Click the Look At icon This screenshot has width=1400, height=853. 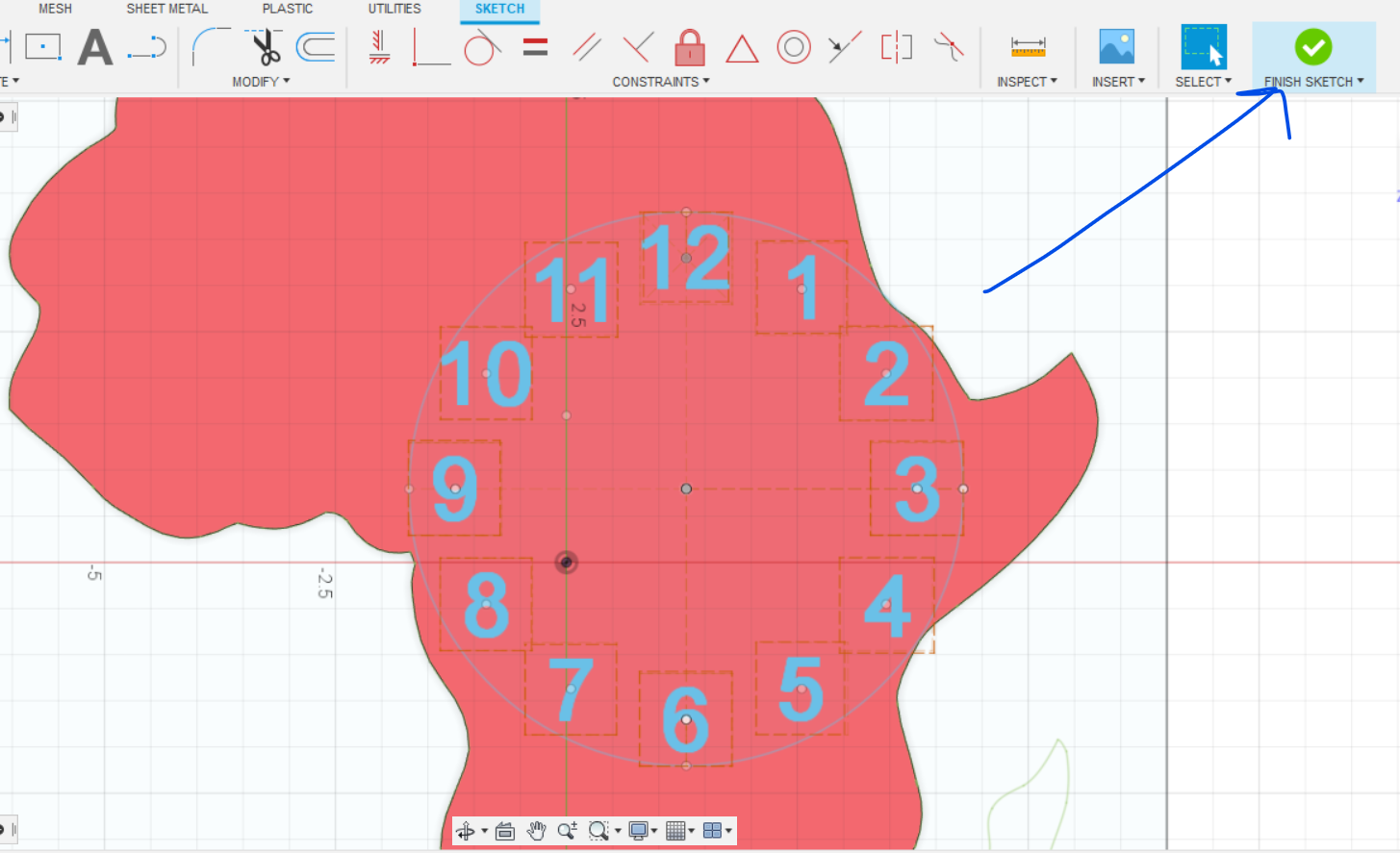coord(505,831)
